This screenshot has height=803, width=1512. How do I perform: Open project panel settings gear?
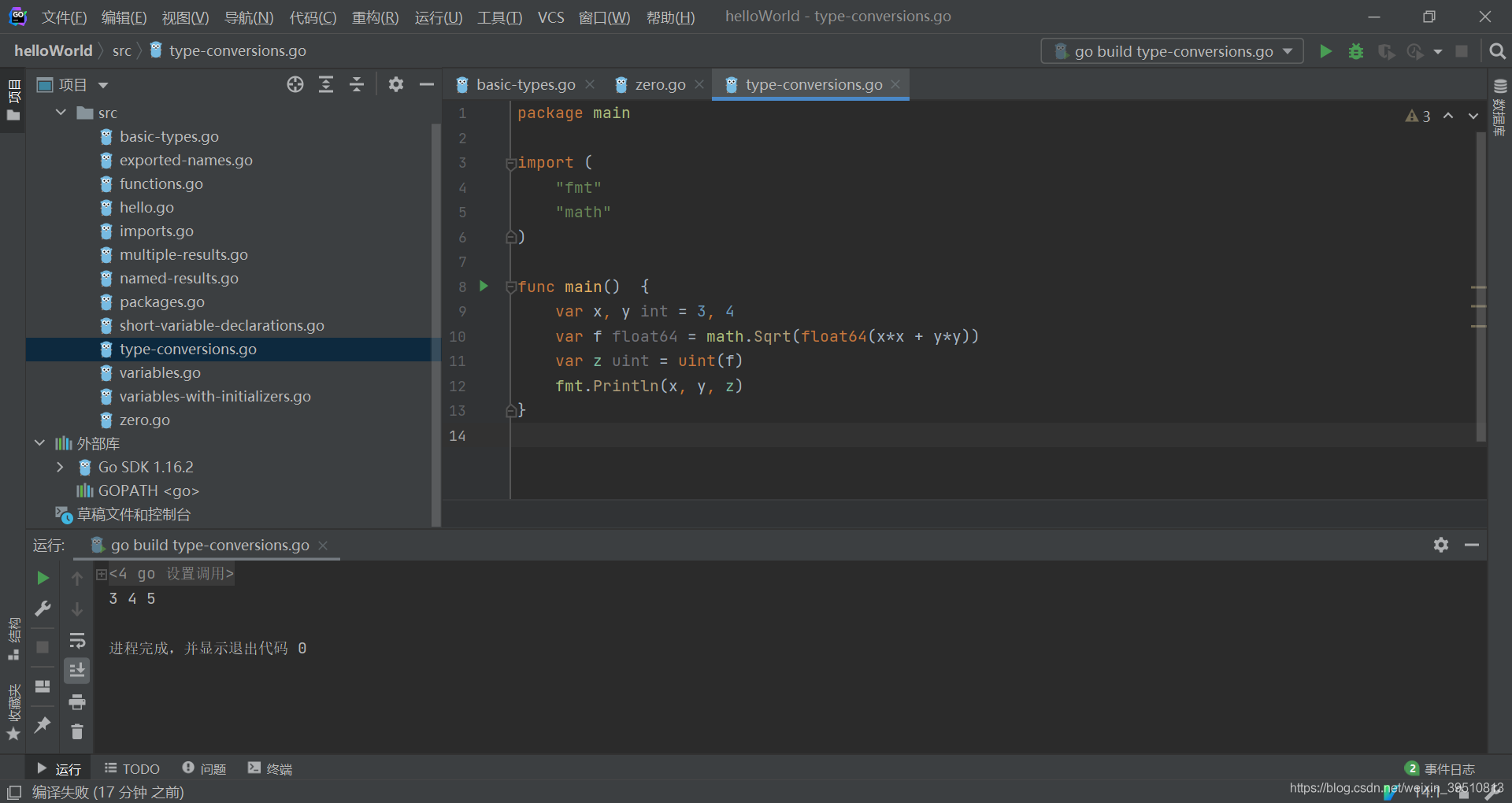tap(396, 84)
